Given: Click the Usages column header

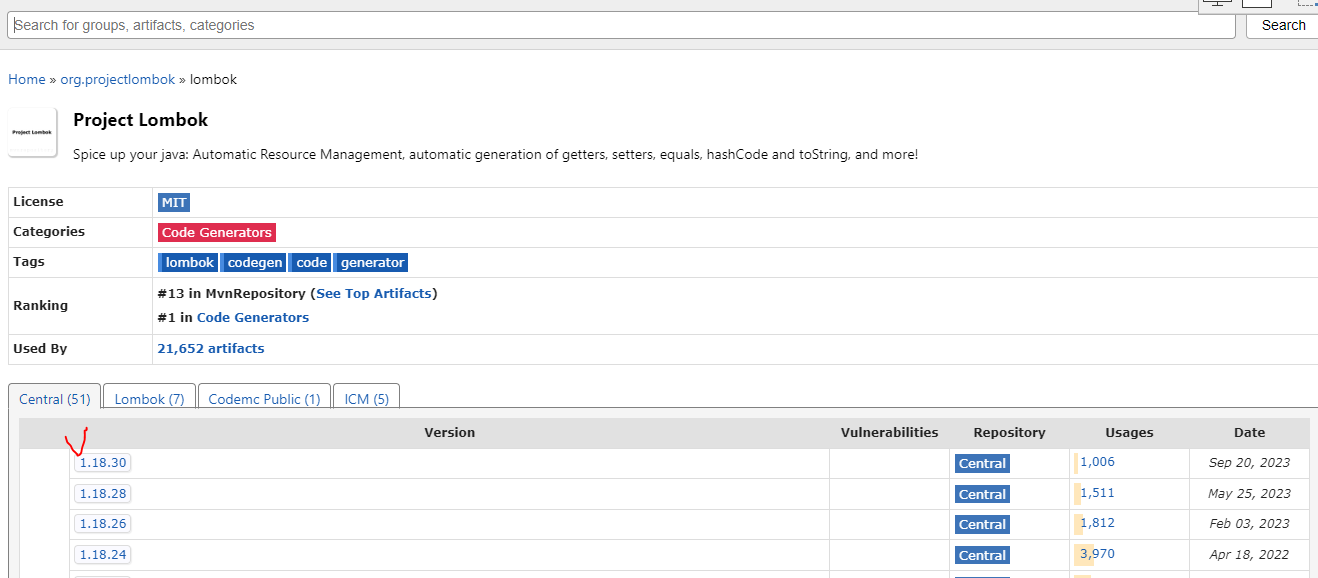Looking at the screenshot, I should click(1129, 433).
